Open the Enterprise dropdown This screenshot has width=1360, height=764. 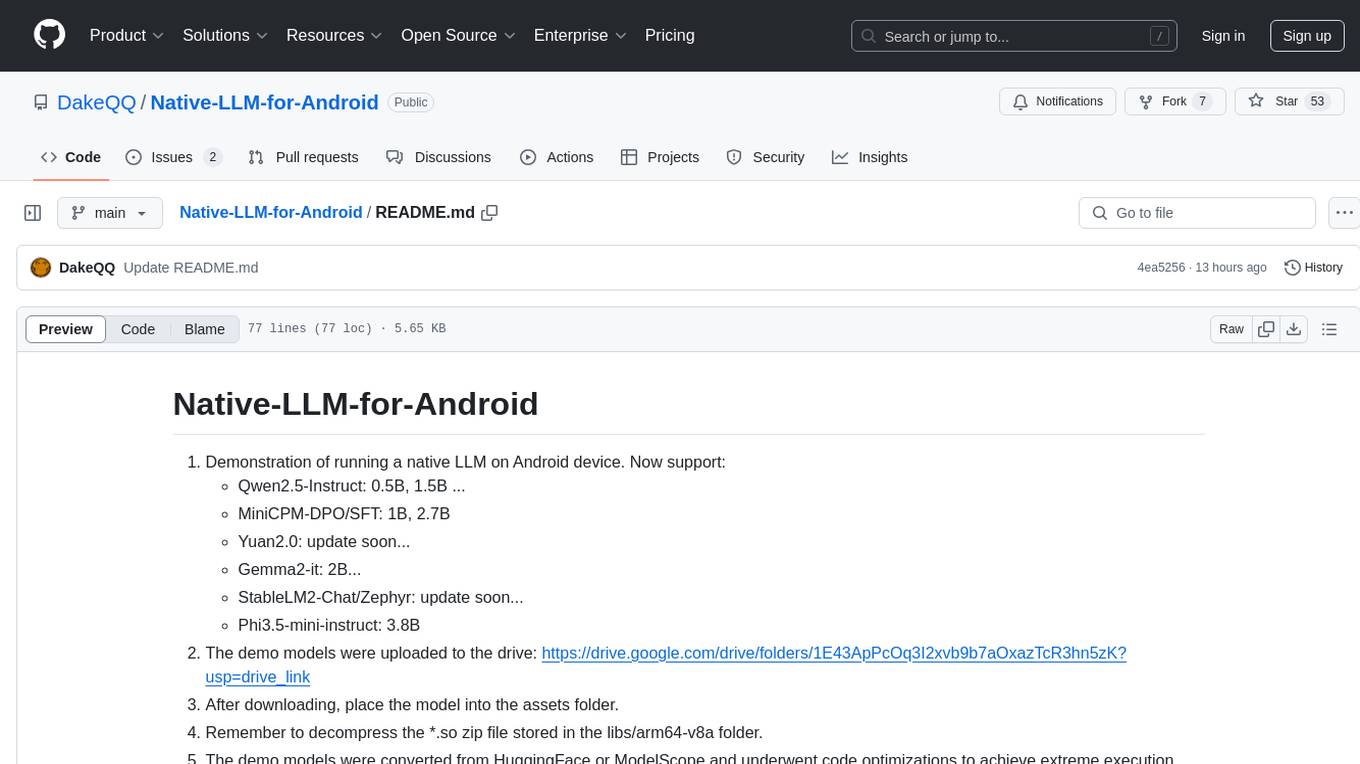(x=580, y=35)
